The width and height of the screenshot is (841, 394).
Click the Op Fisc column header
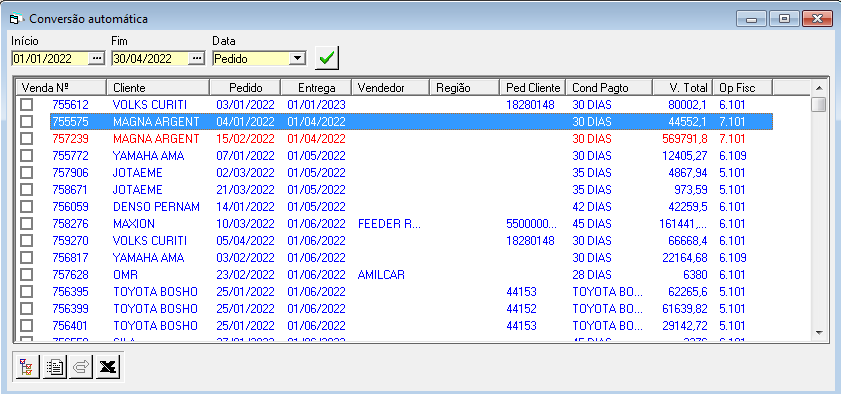point(742,87)
